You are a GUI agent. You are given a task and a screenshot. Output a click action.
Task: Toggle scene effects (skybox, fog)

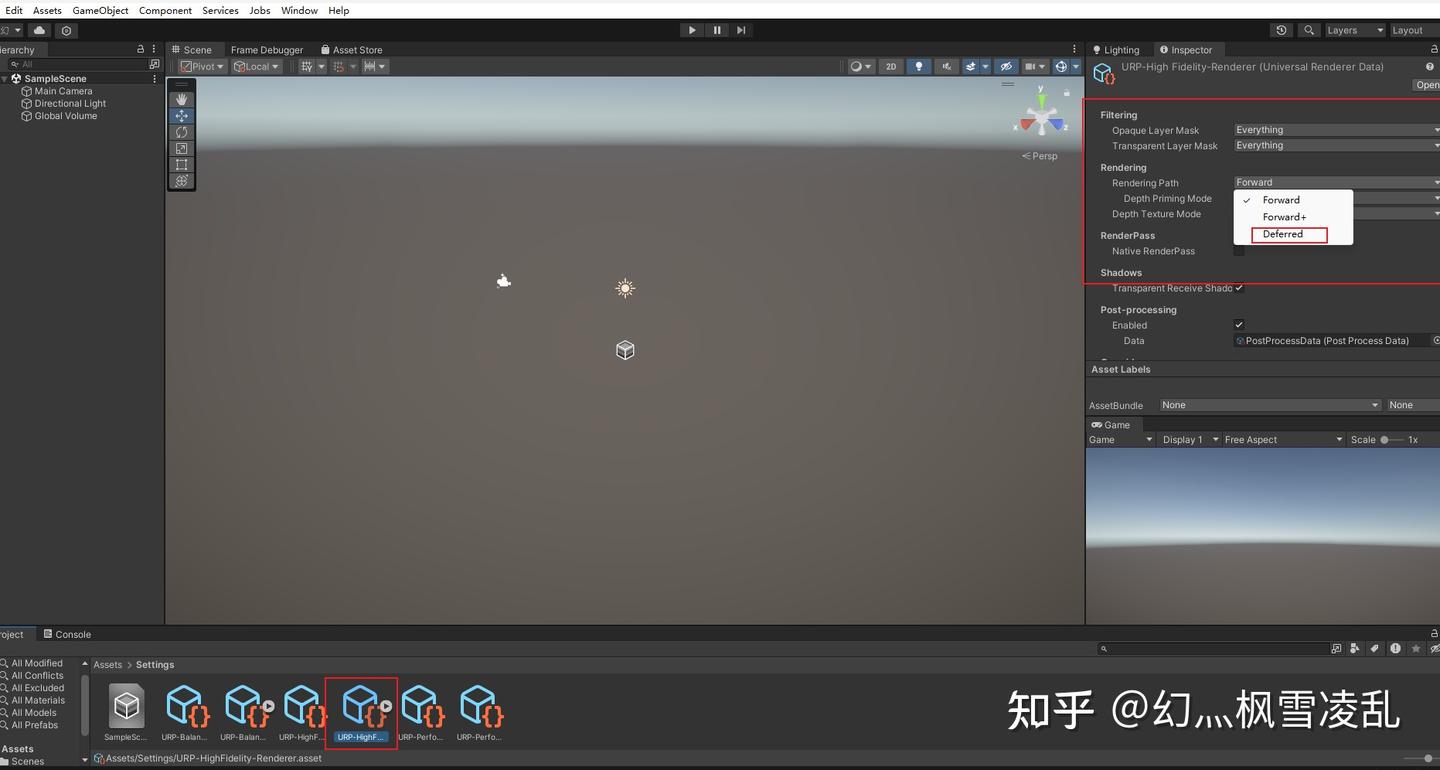point(970,67)
